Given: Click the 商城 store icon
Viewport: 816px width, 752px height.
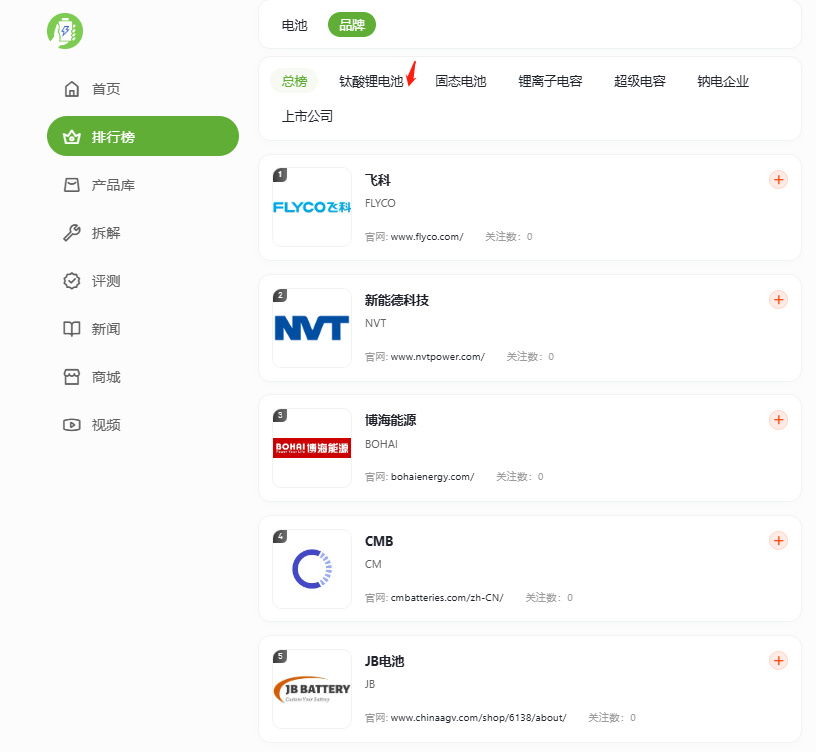Looking at the screenshot, I should pyautogui.click(x=72, y=377).
